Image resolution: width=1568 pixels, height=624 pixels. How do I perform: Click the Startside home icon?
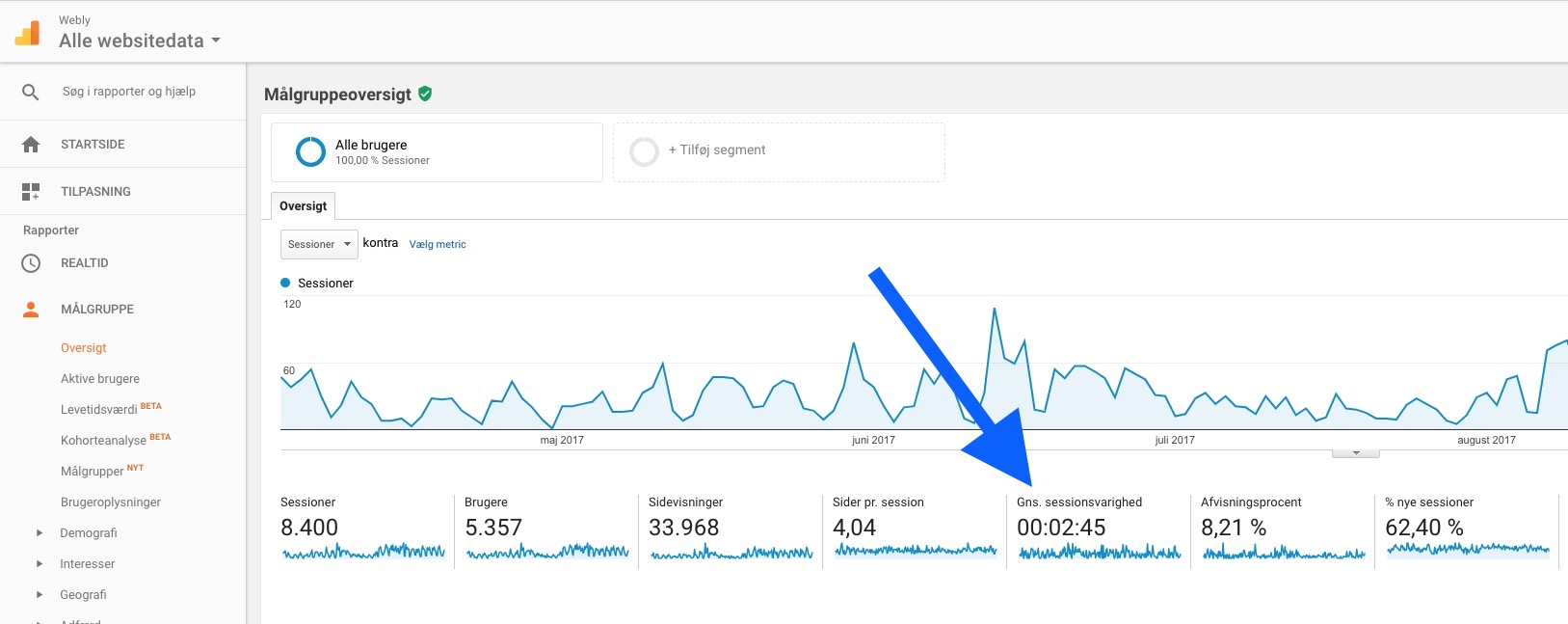pyautogui.click(x=31, y=145)
